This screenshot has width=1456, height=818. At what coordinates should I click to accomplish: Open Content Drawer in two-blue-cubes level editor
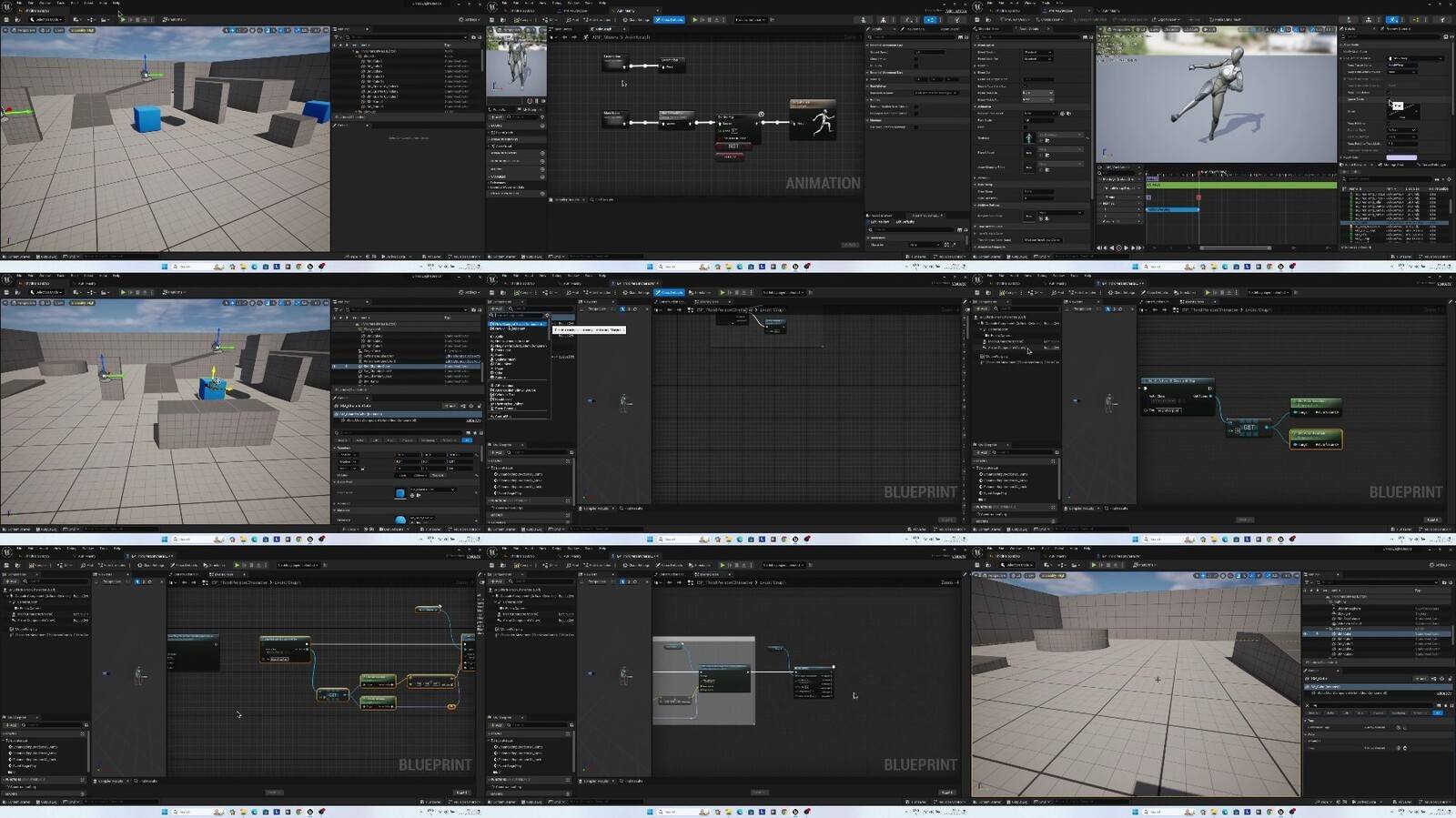pyautogui.click(x=15, y=256)
